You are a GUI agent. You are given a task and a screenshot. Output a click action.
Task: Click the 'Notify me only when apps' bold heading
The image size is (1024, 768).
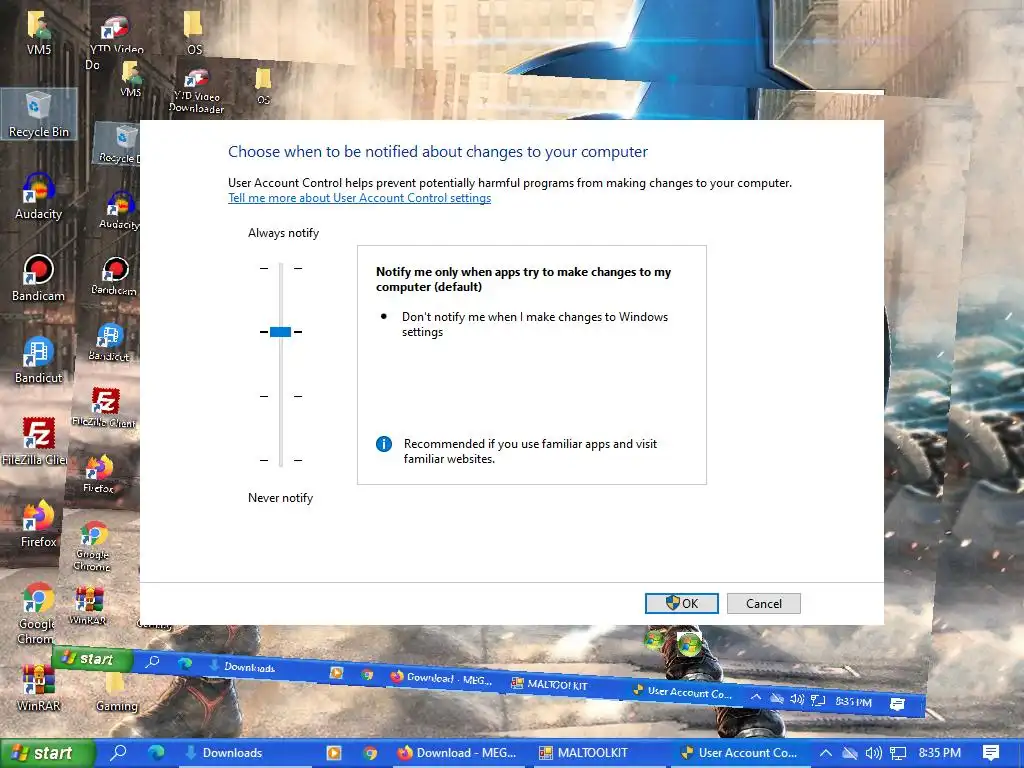[523, 279]
